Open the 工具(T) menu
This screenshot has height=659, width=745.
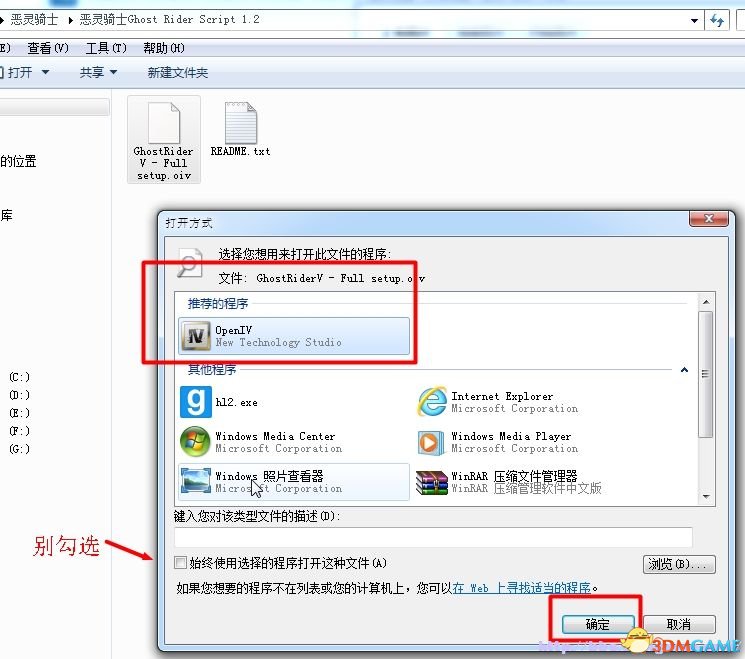pos(106,47)
